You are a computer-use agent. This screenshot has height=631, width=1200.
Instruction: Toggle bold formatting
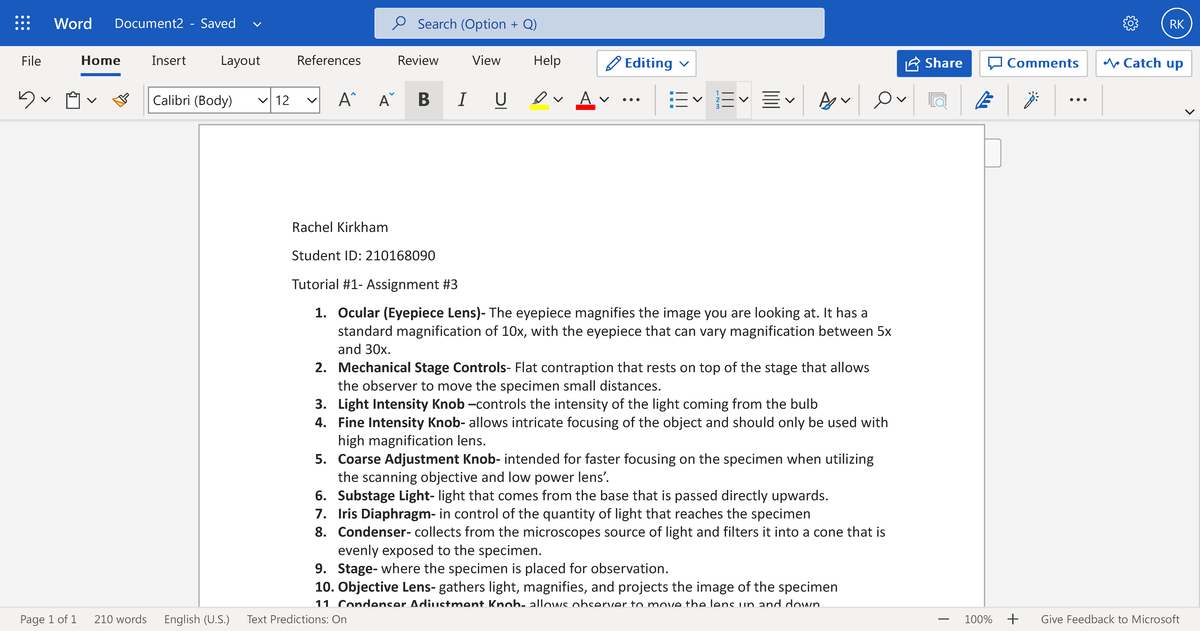[423, 99]
